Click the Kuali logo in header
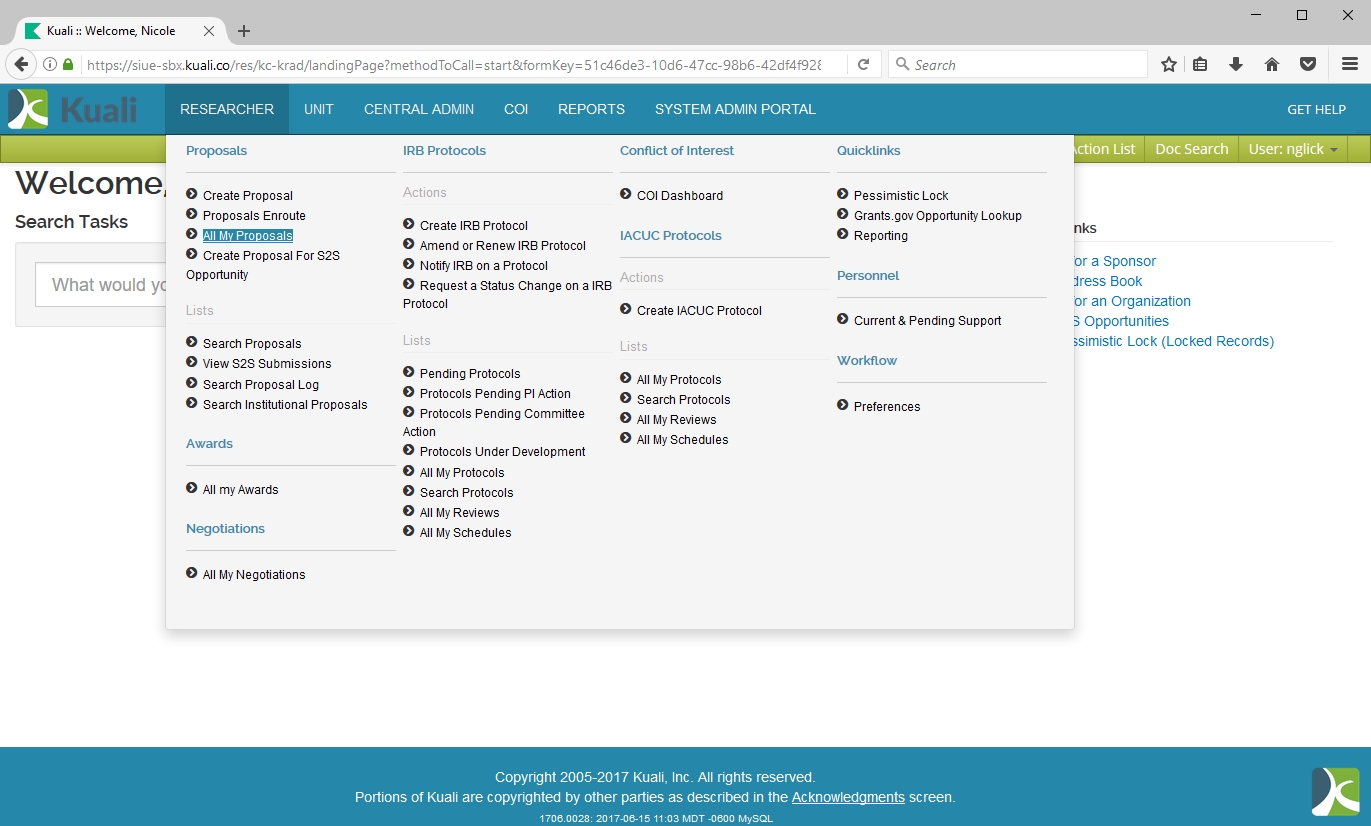1371x826 pixels. [72, 109]
